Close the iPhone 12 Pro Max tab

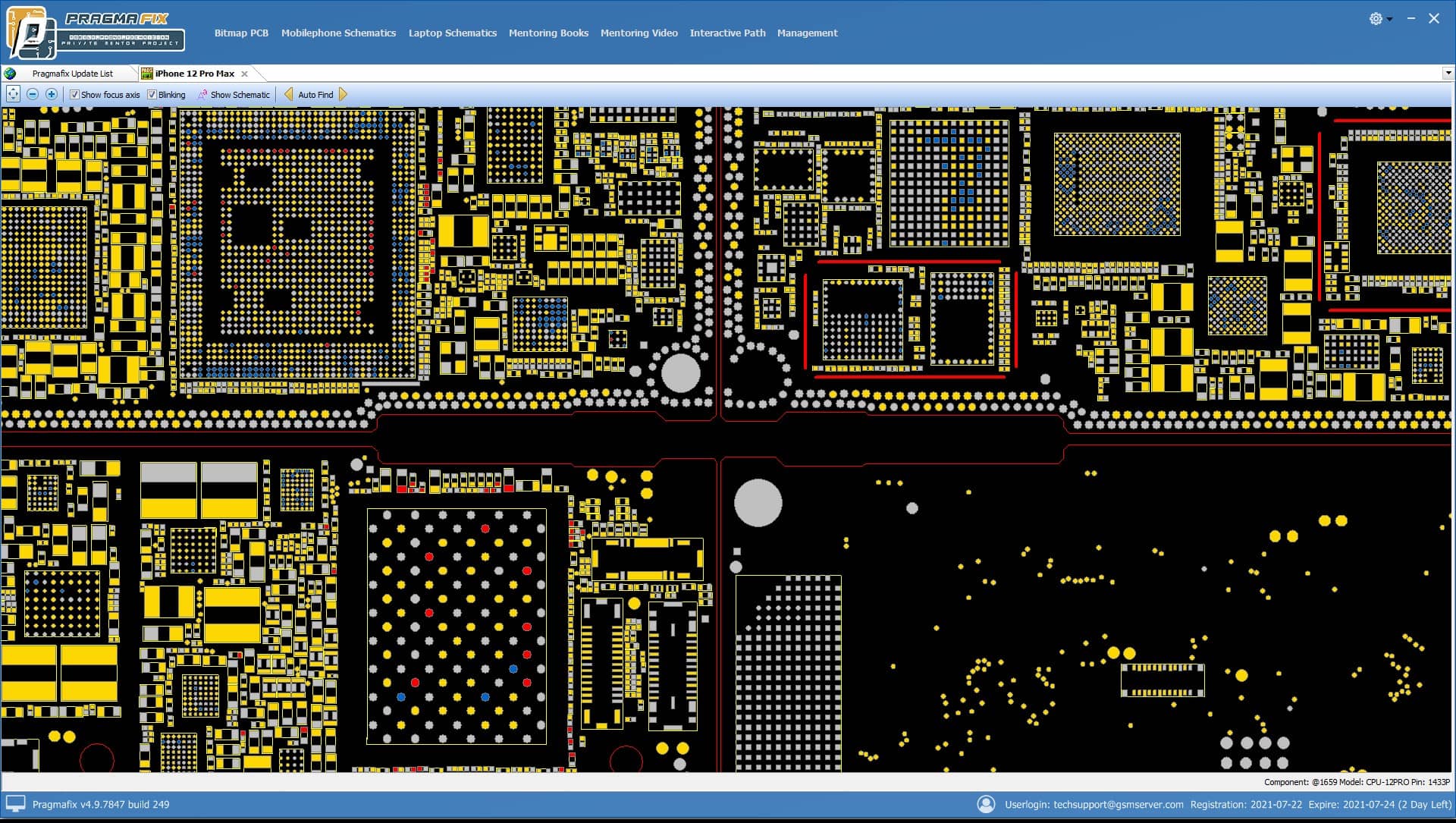pyautogui.click(x=244, y=74)
